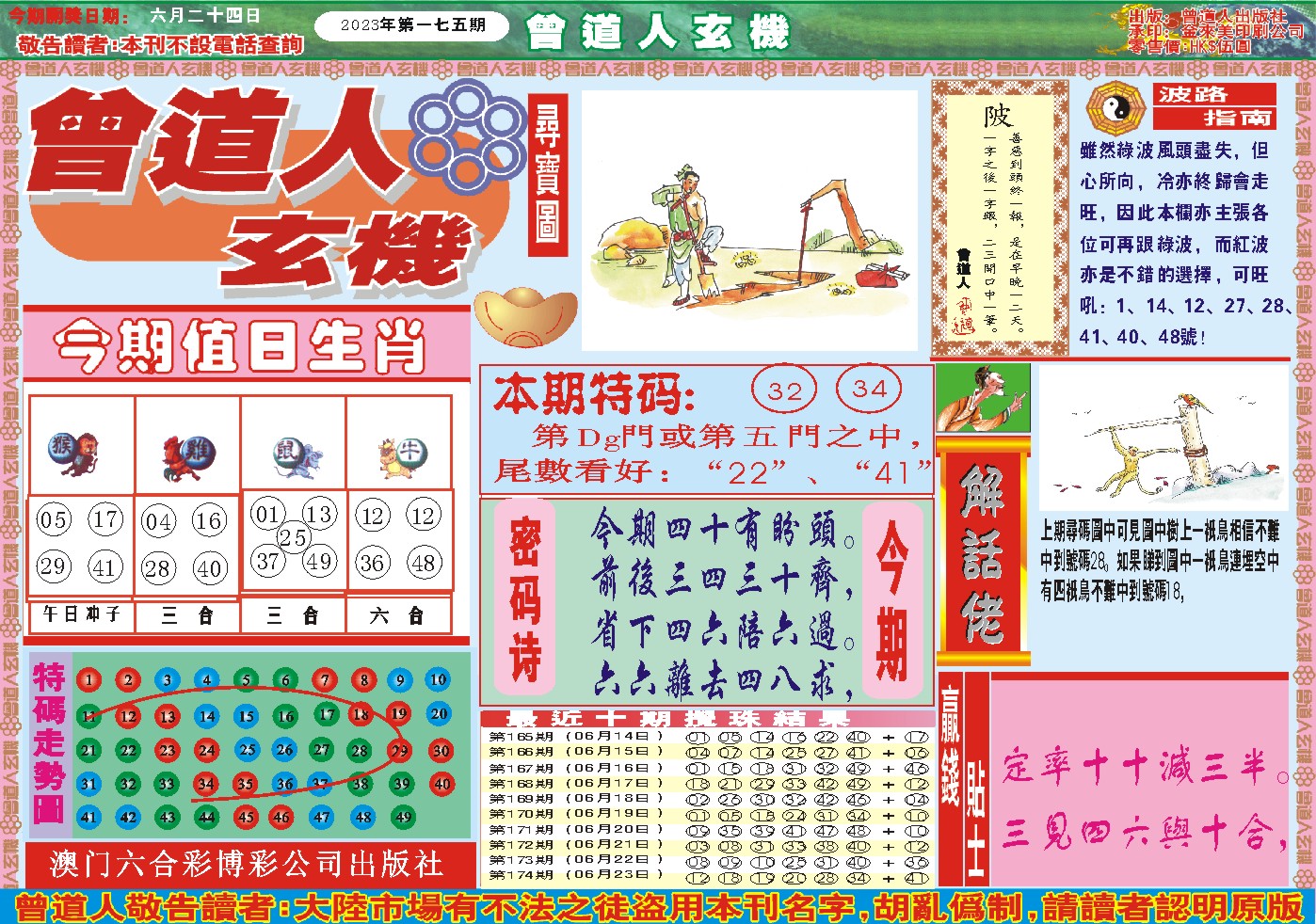Click the pointing old man picture above 解話佬

point(983,398)
